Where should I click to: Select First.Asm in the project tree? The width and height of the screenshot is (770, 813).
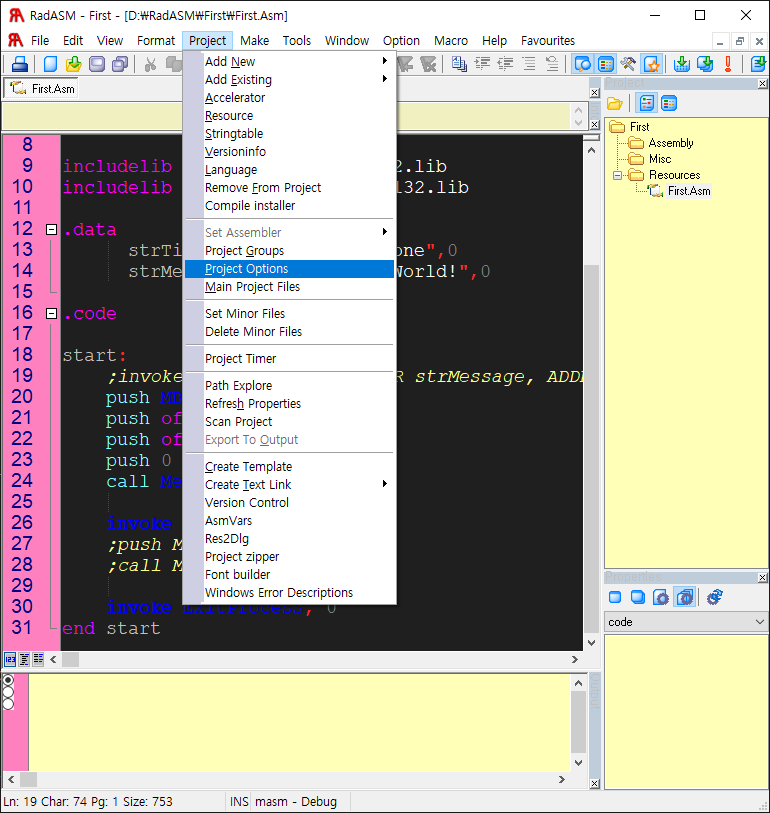pos(689,191)
